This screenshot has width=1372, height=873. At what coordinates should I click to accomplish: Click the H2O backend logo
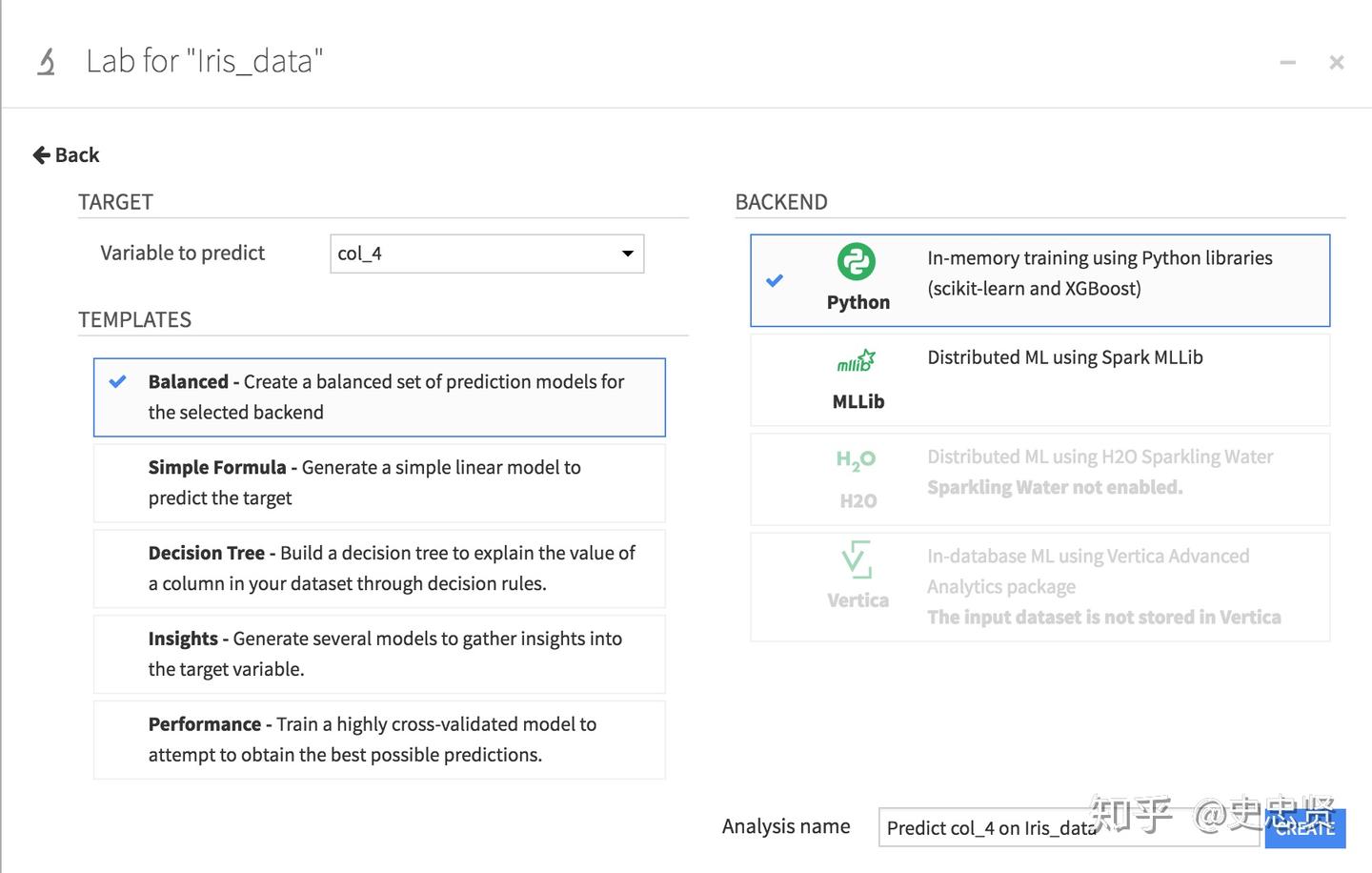click(856, 460)
